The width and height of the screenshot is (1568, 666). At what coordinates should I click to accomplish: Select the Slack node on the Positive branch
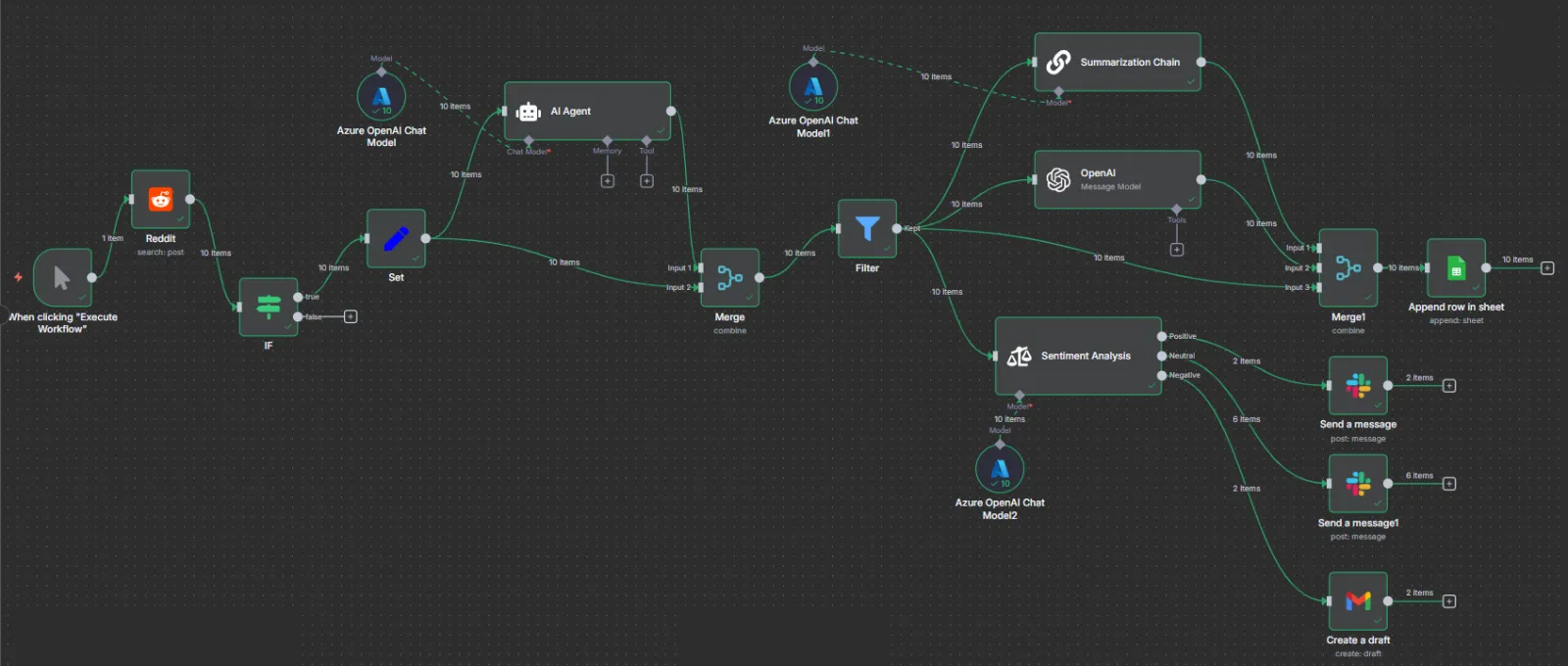pyautogui.click(x=1358, y=385)
